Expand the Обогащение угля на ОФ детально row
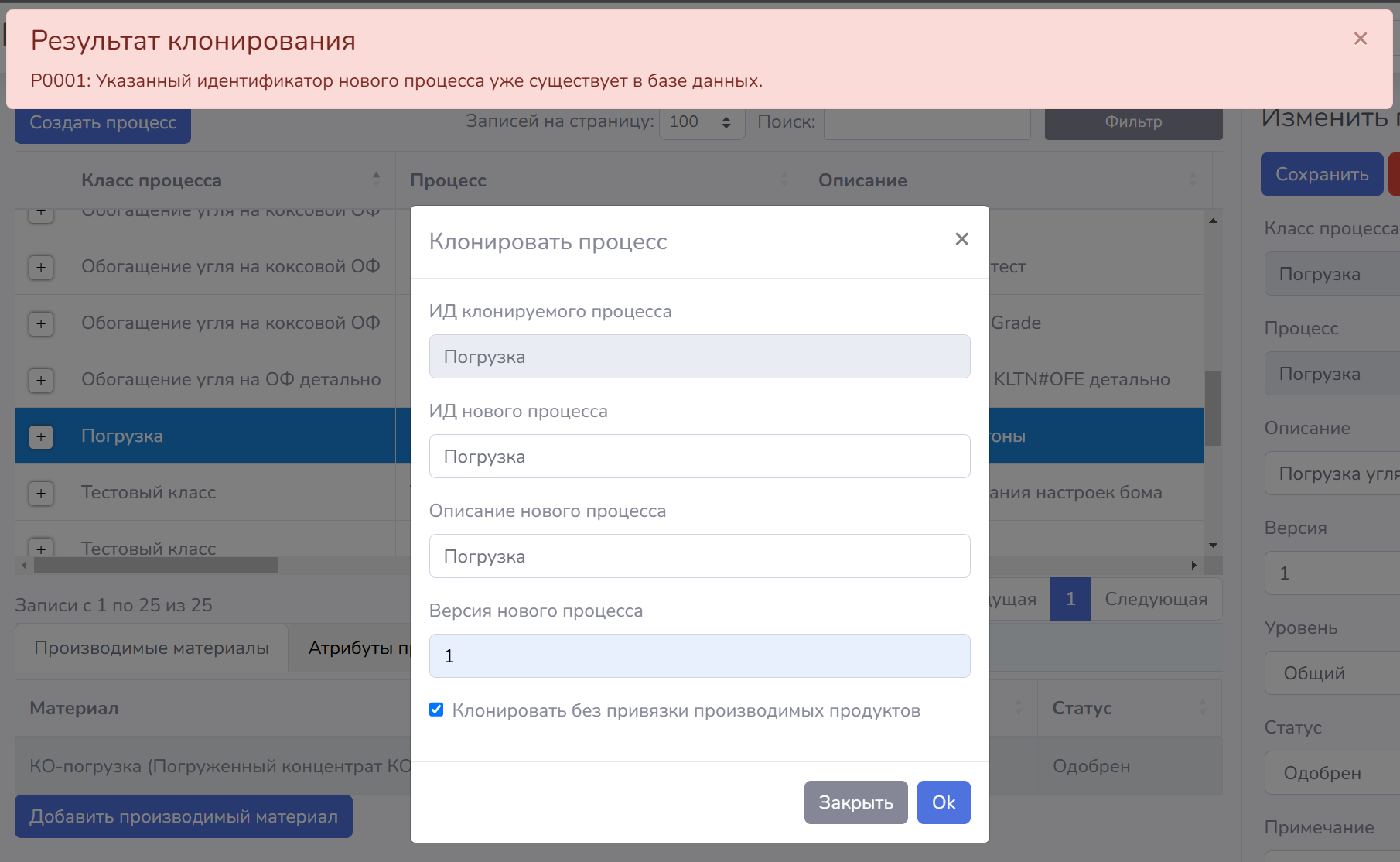 coord(41,380)
